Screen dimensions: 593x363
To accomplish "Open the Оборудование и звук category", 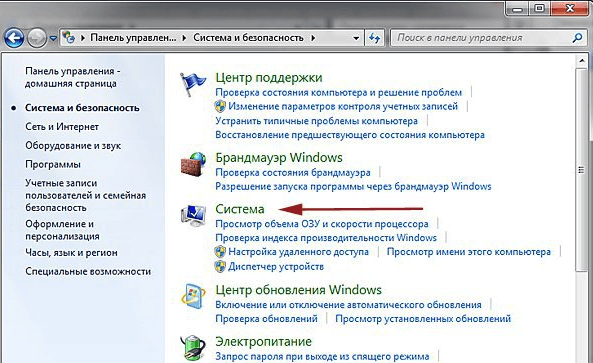I will [x=73, y=146].
